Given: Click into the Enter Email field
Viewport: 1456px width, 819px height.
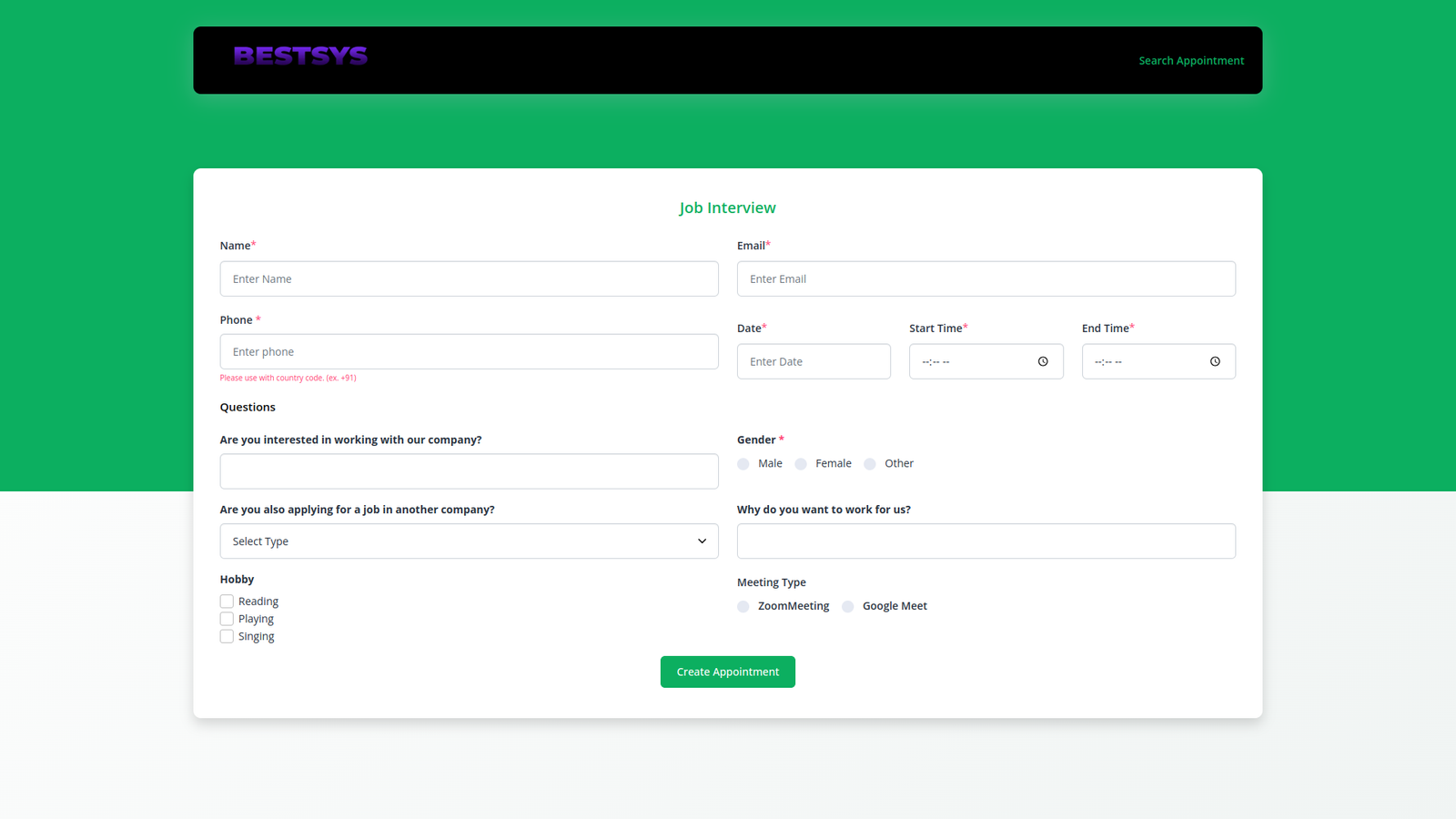Looking at the screenshot, I should pos(986,279).
